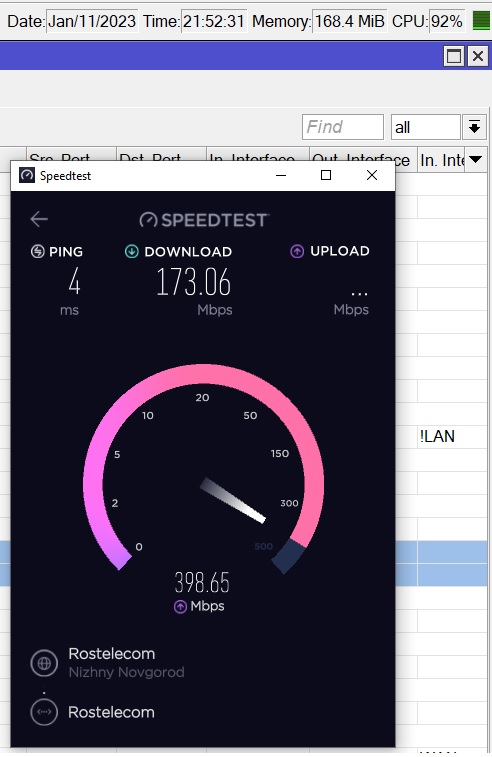The height and width of the screenshot is (757, 492).
Task: Click Rostelecom Nizhny Novgorod server link
Action: (x=127, y=662)
